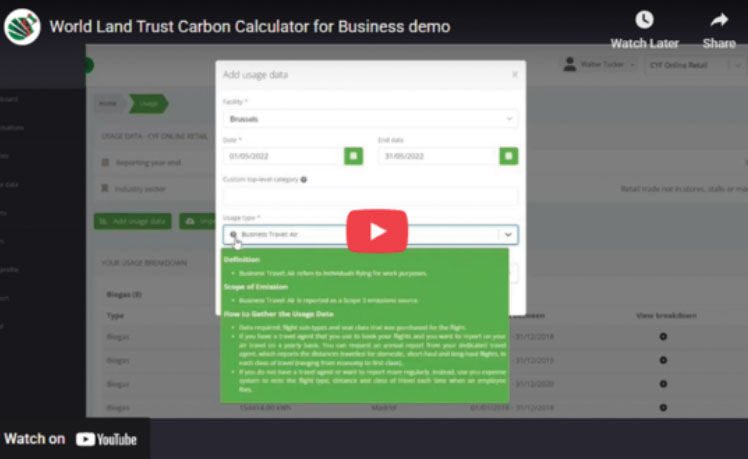This screenshot has width=748, height=459.
Task: Open the video title link
Action: [x=249, y=26]
